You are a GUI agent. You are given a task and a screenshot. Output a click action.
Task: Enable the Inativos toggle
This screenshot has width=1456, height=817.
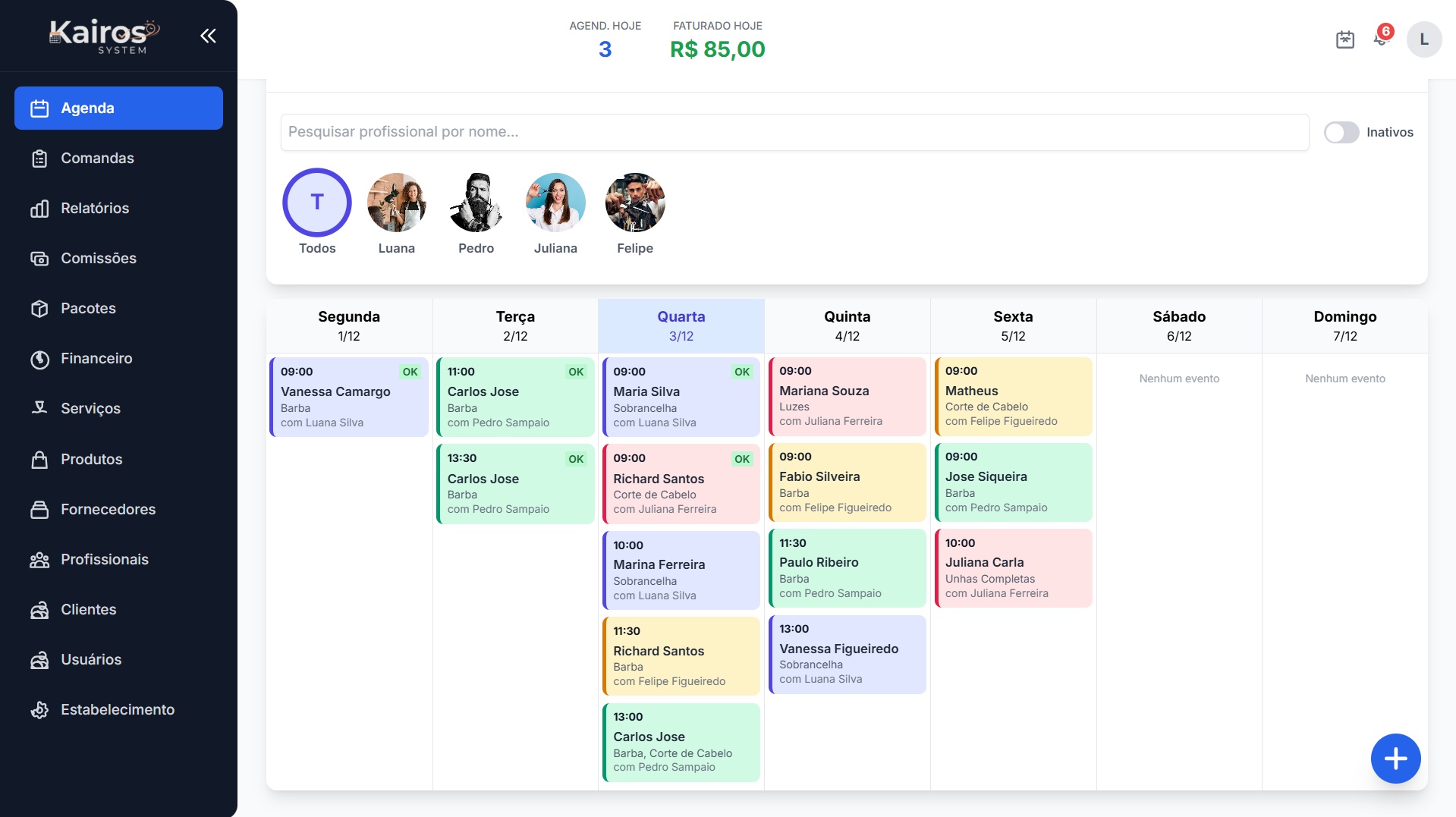pos(1341,132)
